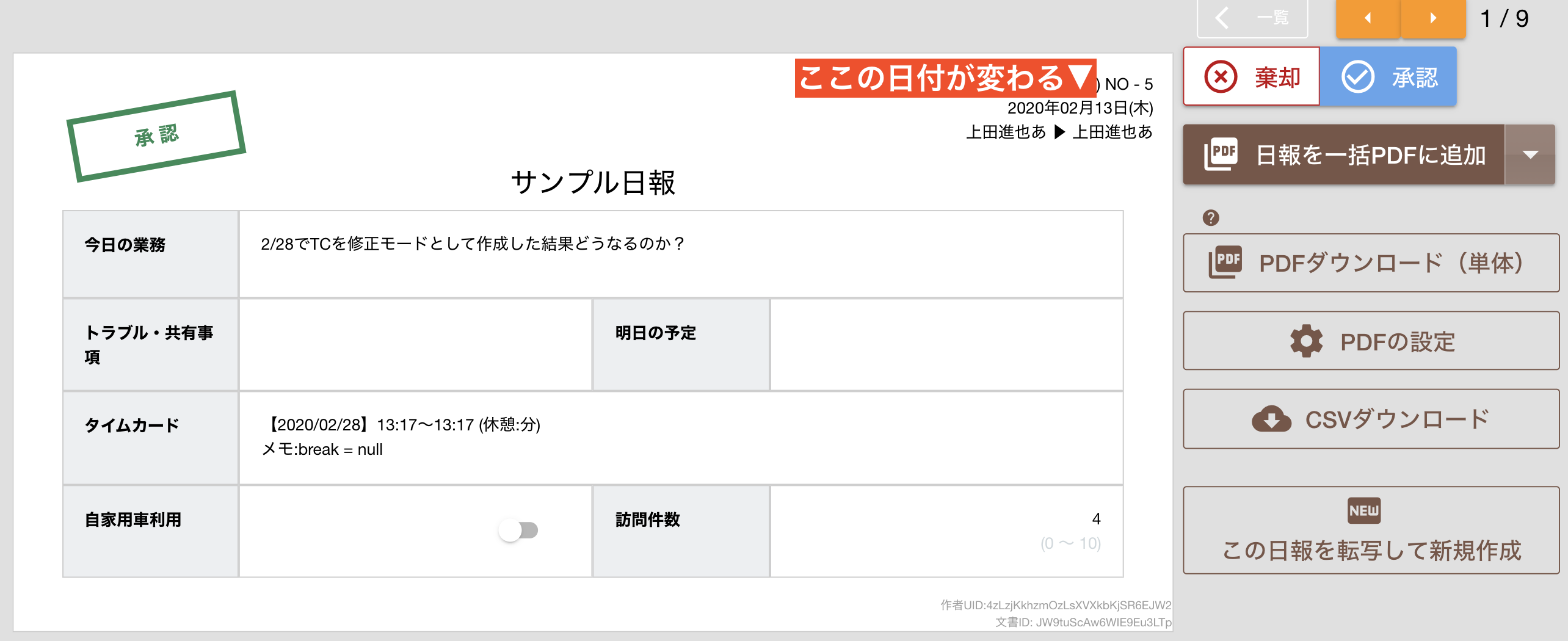
Task: Click the NO - 5 report number
Action: point(1129,84)
